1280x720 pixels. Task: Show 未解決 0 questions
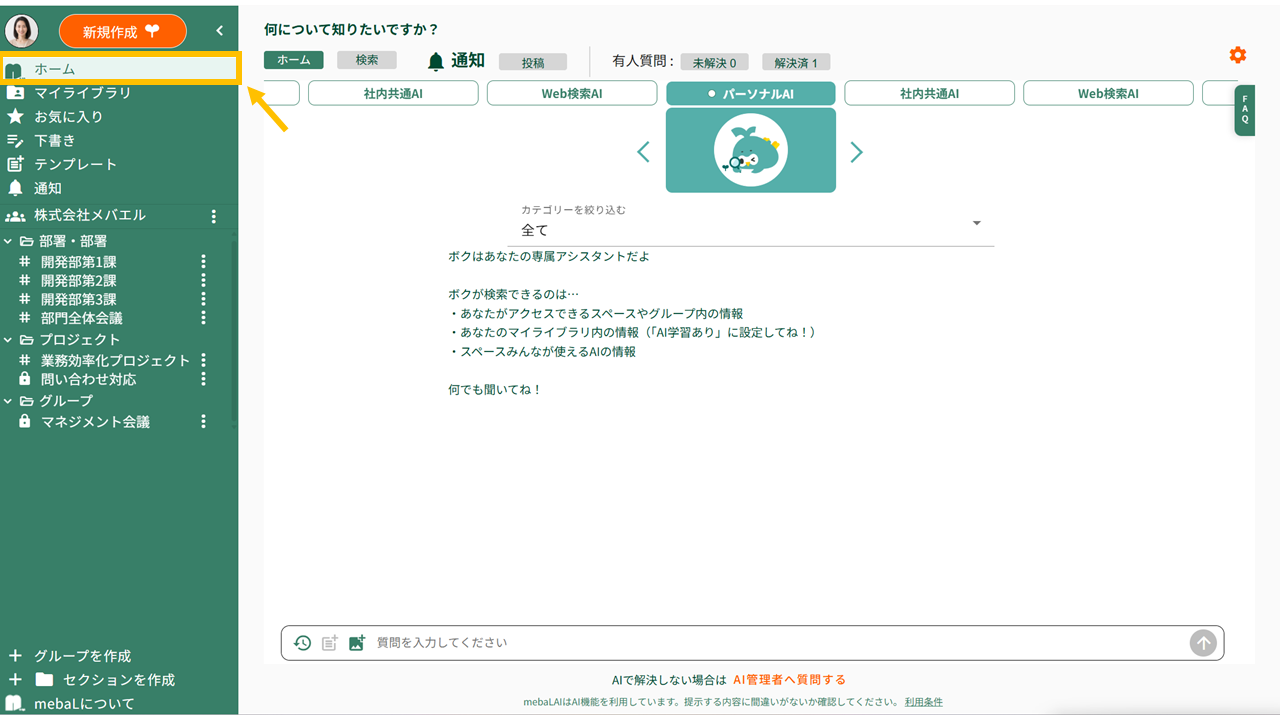click(715, 62)
